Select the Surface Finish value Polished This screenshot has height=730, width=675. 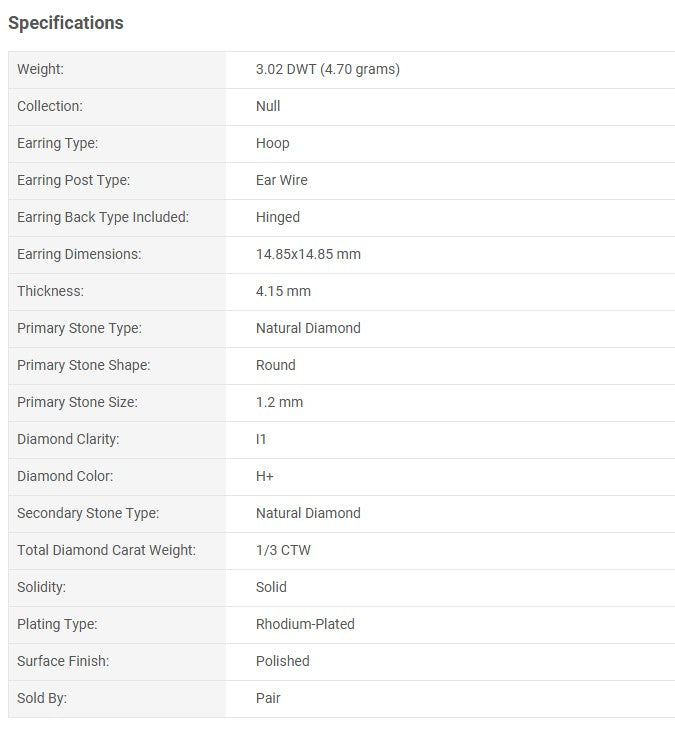283,661
